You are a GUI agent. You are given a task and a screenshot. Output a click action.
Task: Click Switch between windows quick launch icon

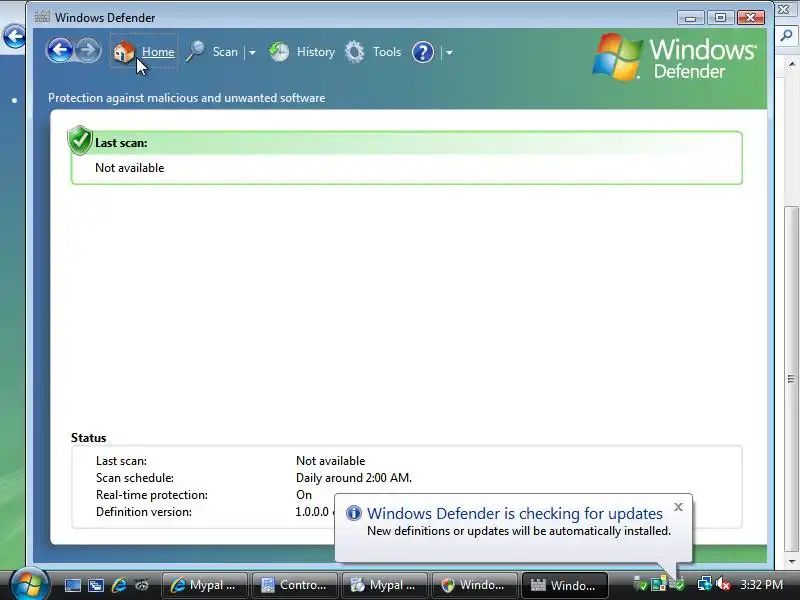point(96,585)
